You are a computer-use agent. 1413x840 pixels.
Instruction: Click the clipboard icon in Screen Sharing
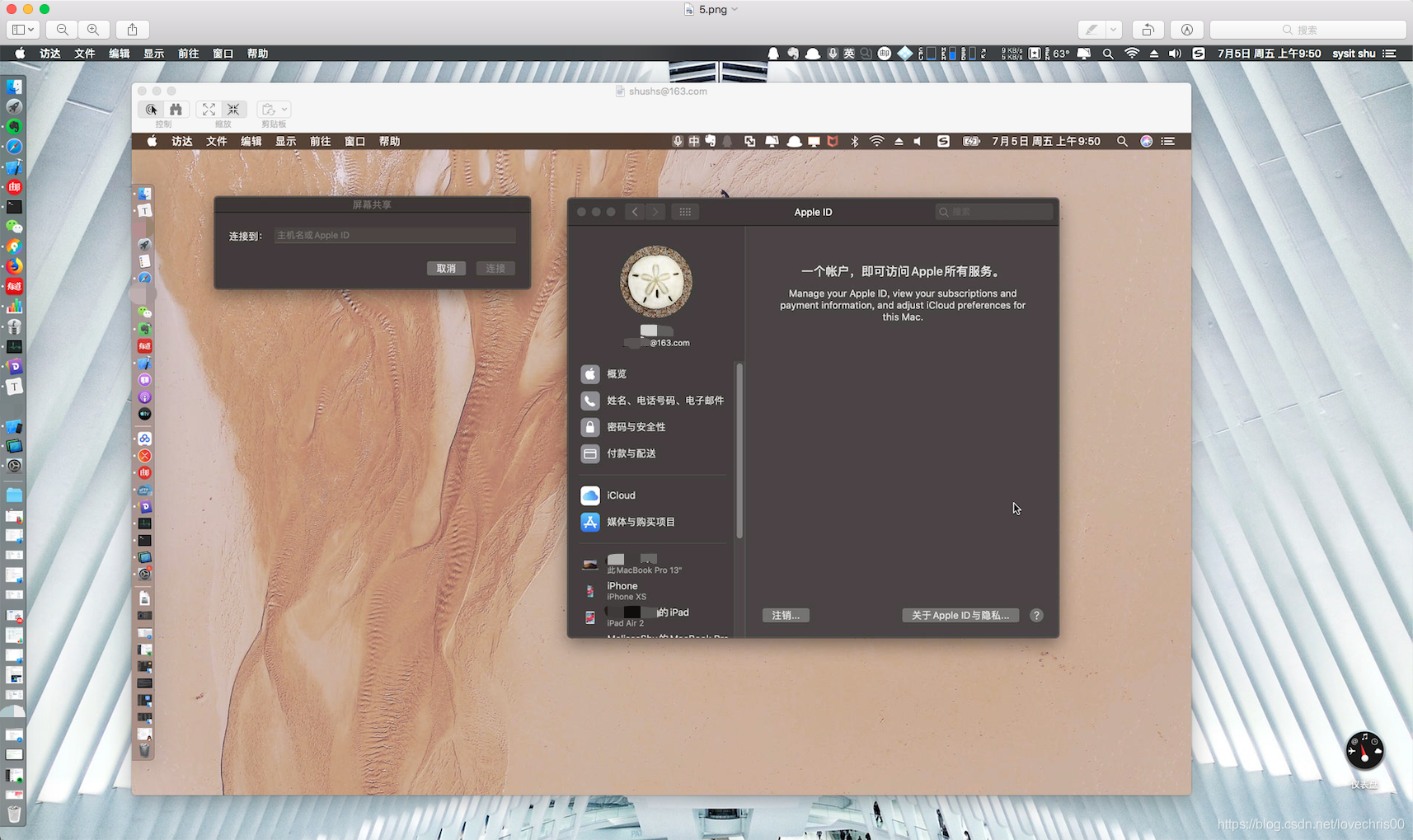click(268, 110)
